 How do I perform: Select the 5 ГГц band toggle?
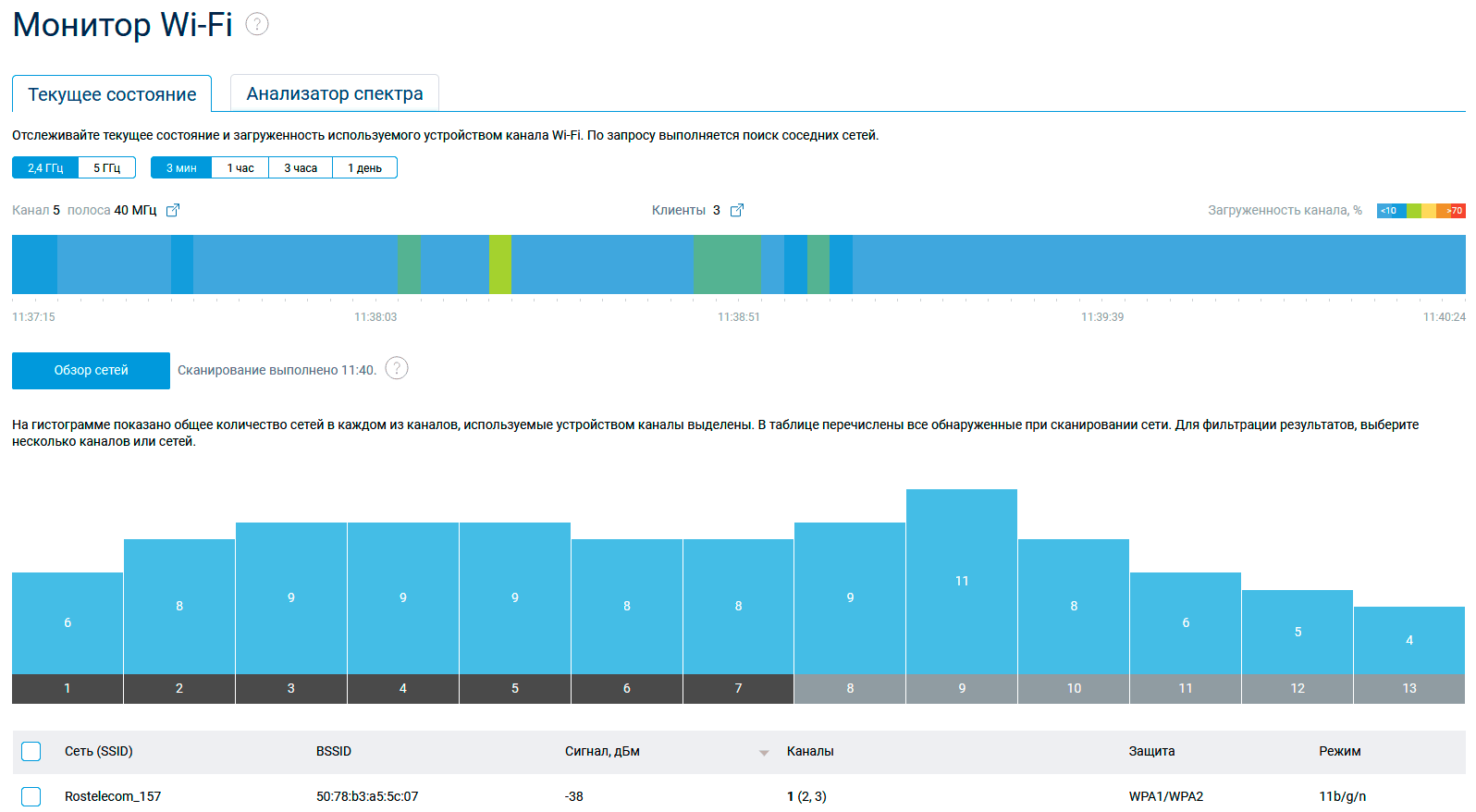tap(107, 168)
